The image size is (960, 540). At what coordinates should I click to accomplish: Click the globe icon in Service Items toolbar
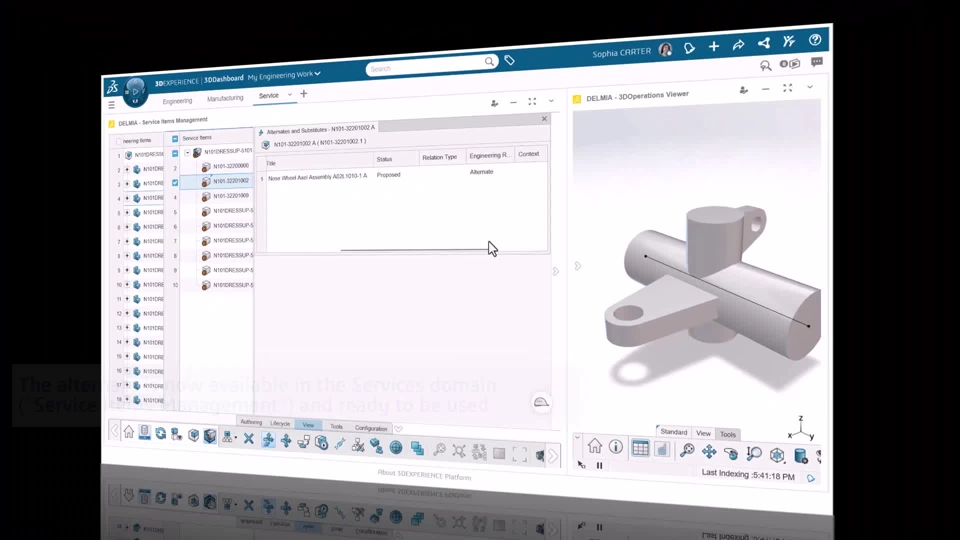pos(396,448)
